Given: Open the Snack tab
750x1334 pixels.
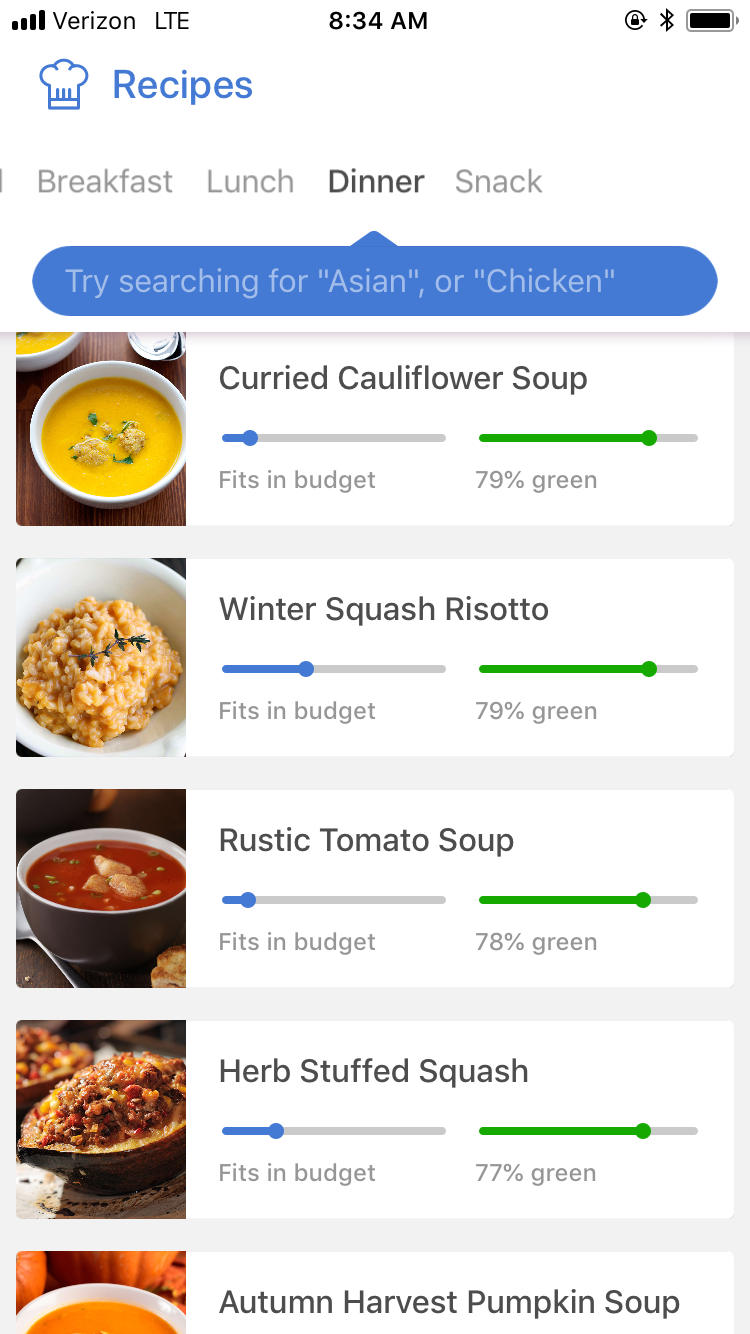Looking at the screenshot, I should pos(498,181).
